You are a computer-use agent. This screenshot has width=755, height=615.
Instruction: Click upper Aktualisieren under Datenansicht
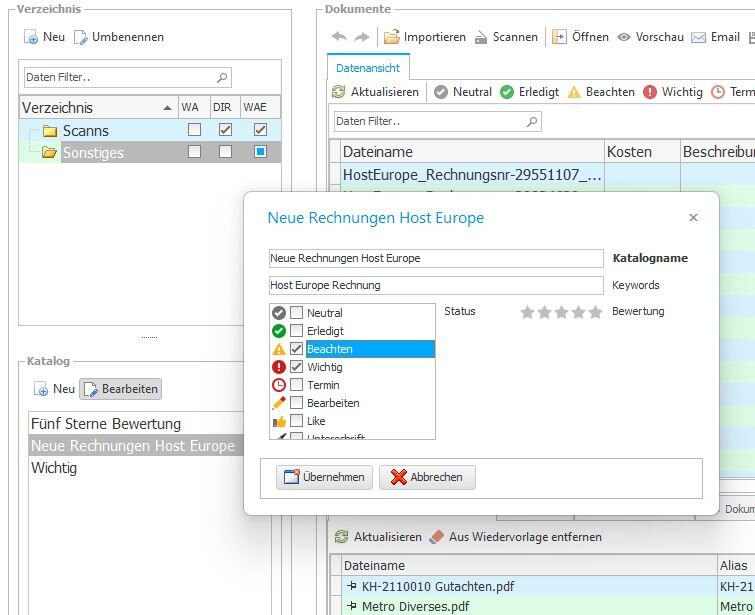pos(376,92)
